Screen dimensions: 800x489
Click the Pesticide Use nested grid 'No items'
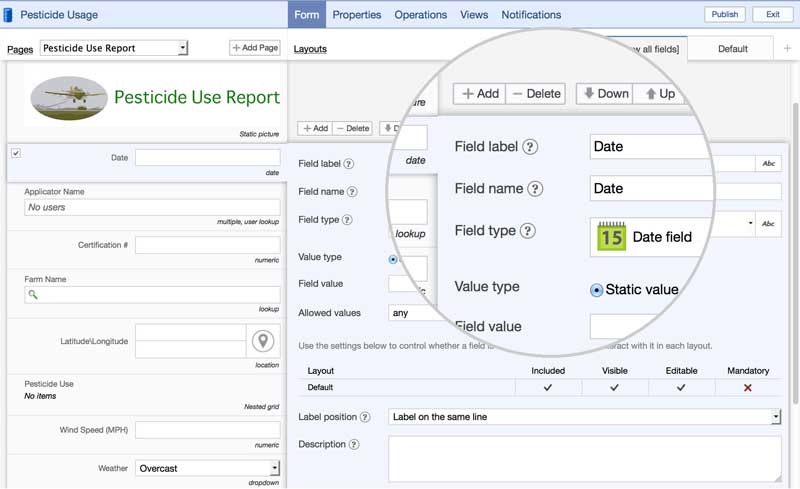tap(40, 396)
